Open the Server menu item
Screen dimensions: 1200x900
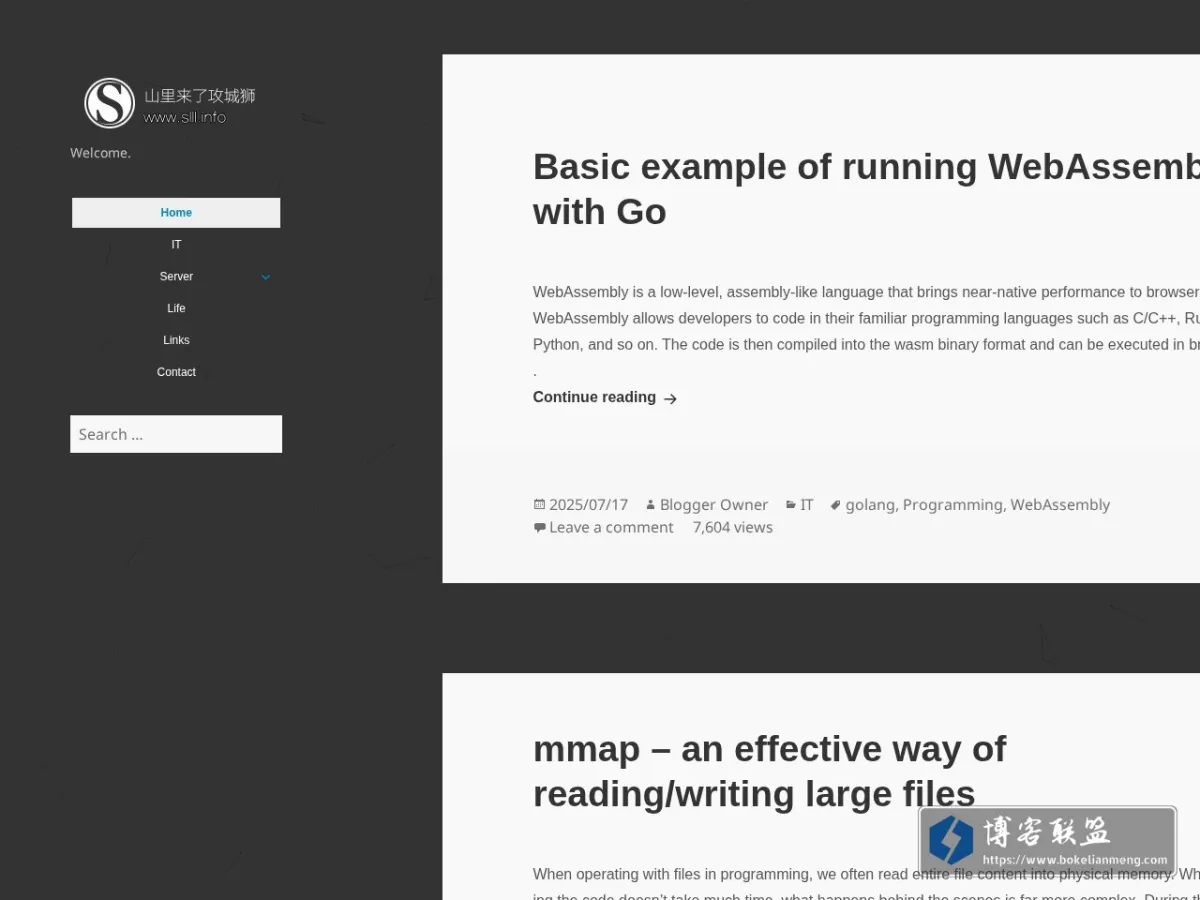(176, 276)
